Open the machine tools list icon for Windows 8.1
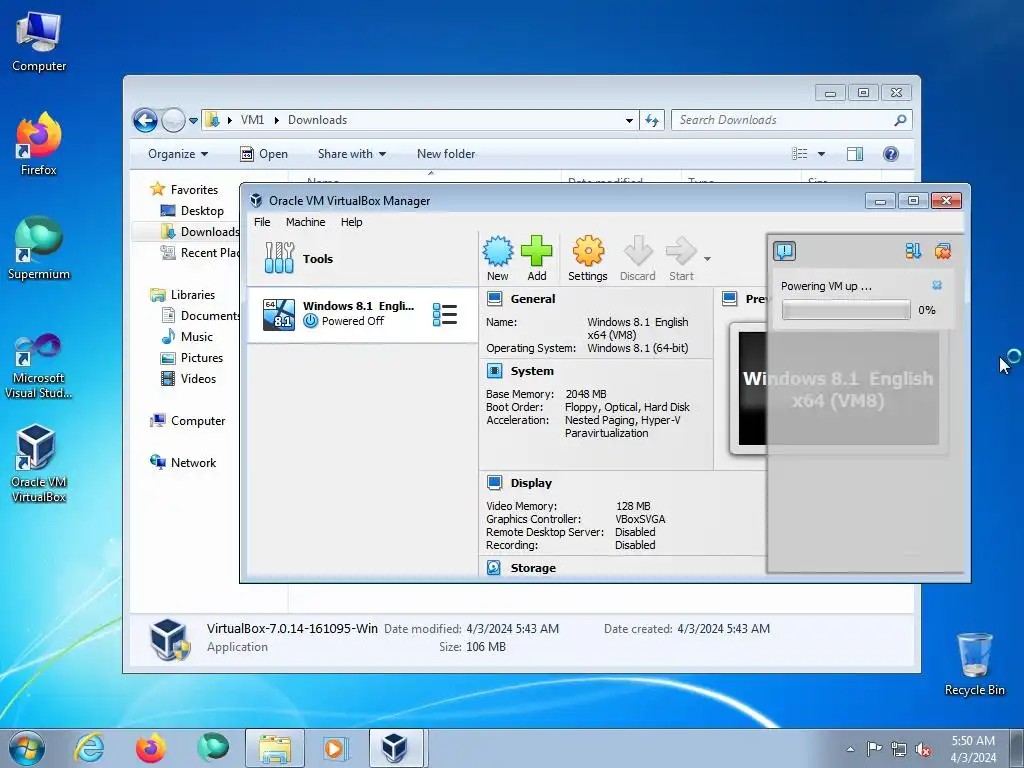1024x768 pixels. (445, 315)
